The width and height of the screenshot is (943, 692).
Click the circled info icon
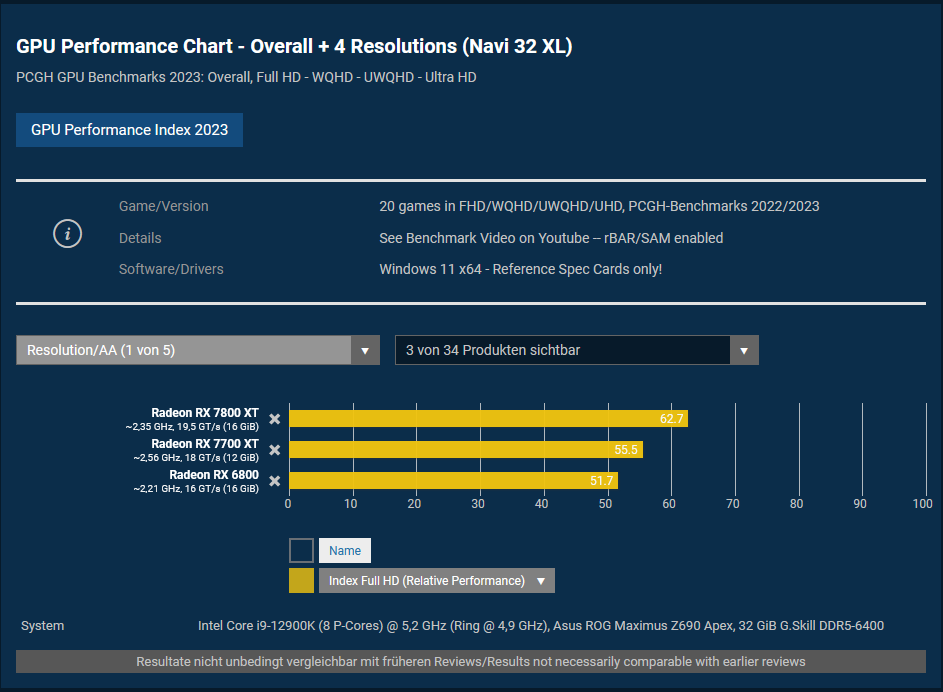coord(67,234)
